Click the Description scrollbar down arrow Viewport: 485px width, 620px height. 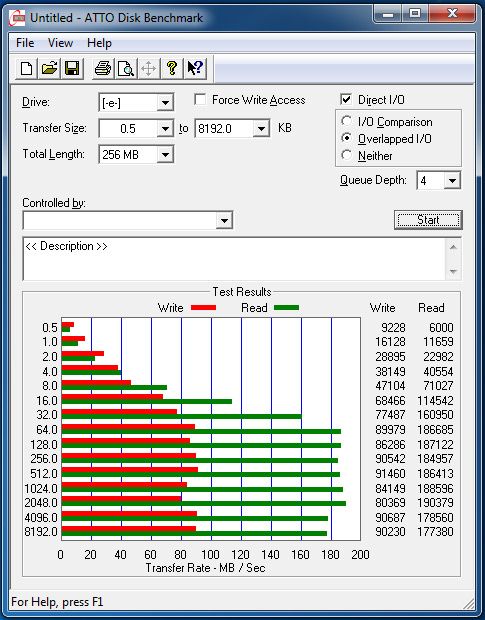coord(453,272)
